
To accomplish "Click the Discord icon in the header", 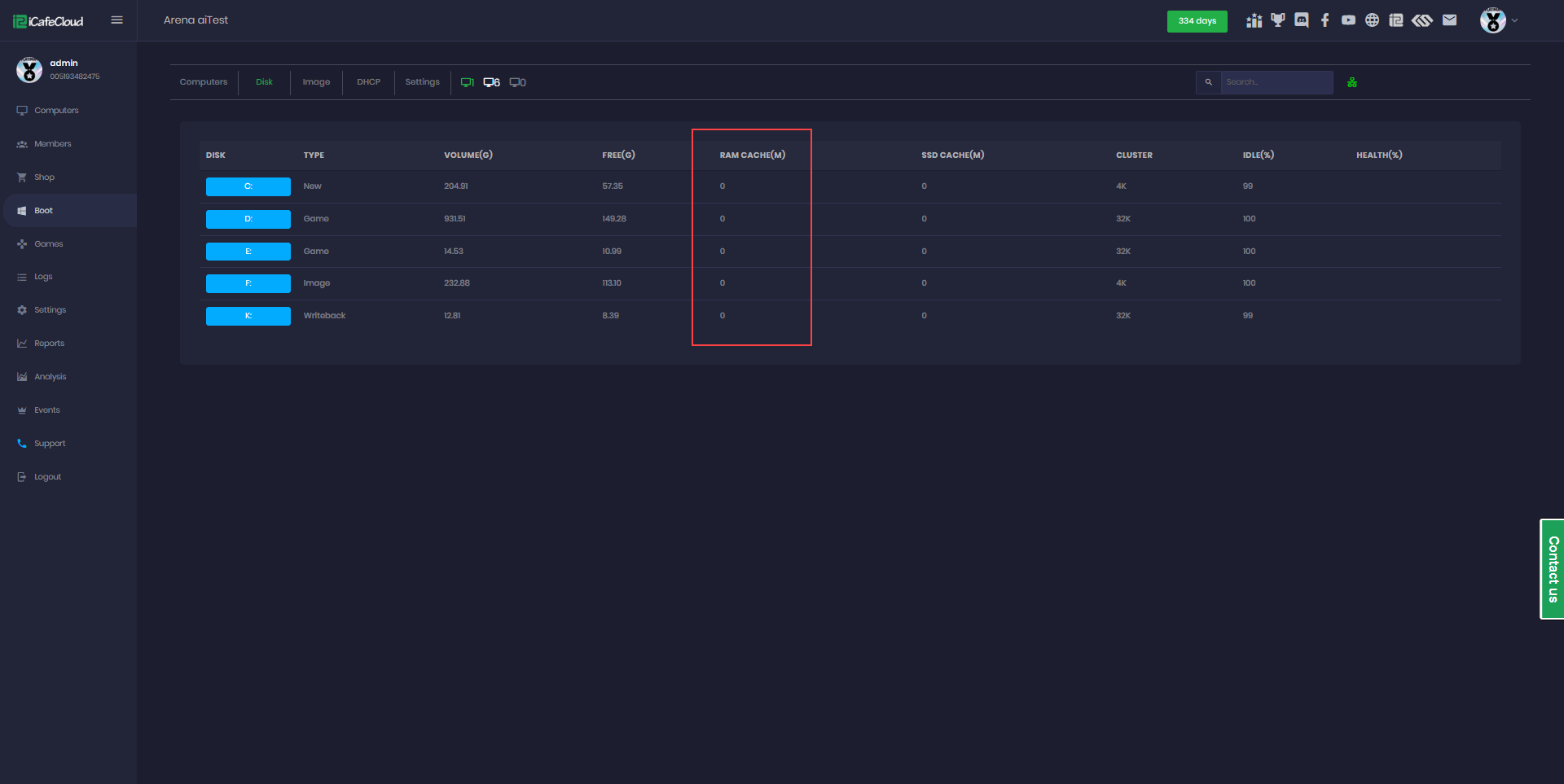I will (1301, 20).
